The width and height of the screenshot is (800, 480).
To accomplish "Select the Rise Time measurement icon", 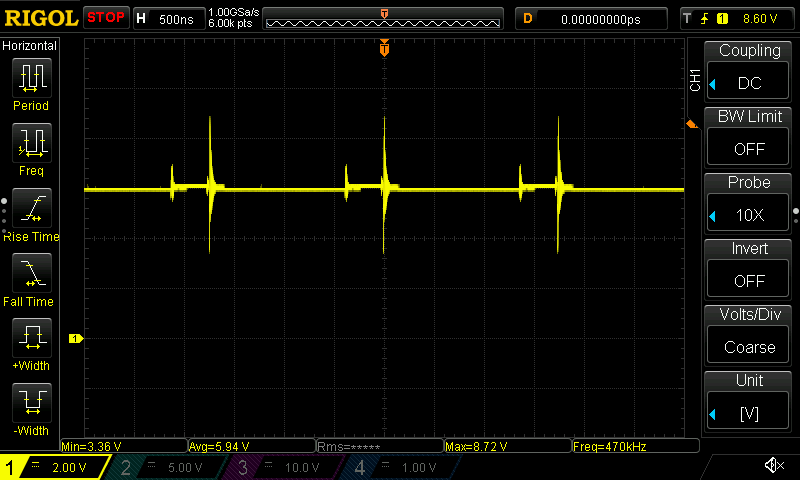I will [32, 208].
